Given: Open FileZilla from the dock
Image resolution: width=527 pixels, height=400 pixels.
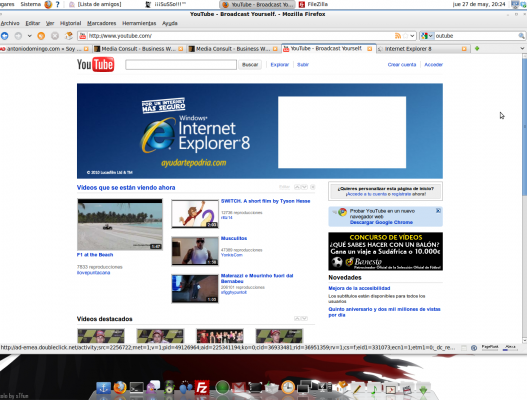Looking at the screenshot, I should (202, 388).
